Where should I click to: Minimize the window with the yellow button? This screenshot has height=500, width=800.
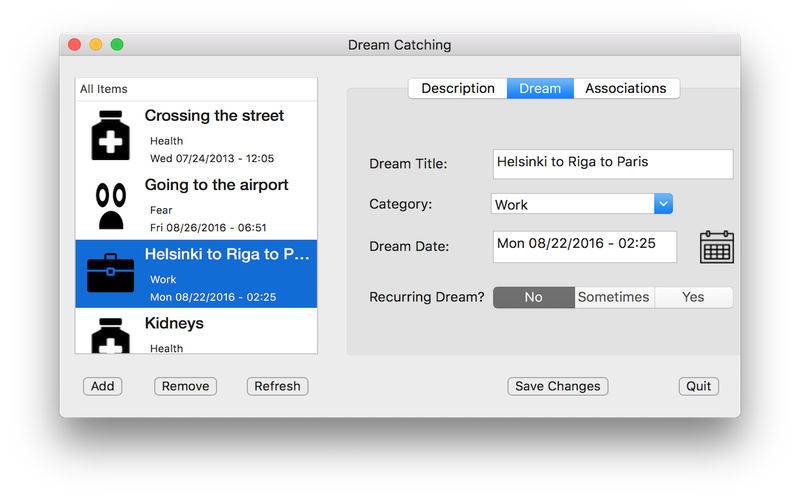pos(96,45)
